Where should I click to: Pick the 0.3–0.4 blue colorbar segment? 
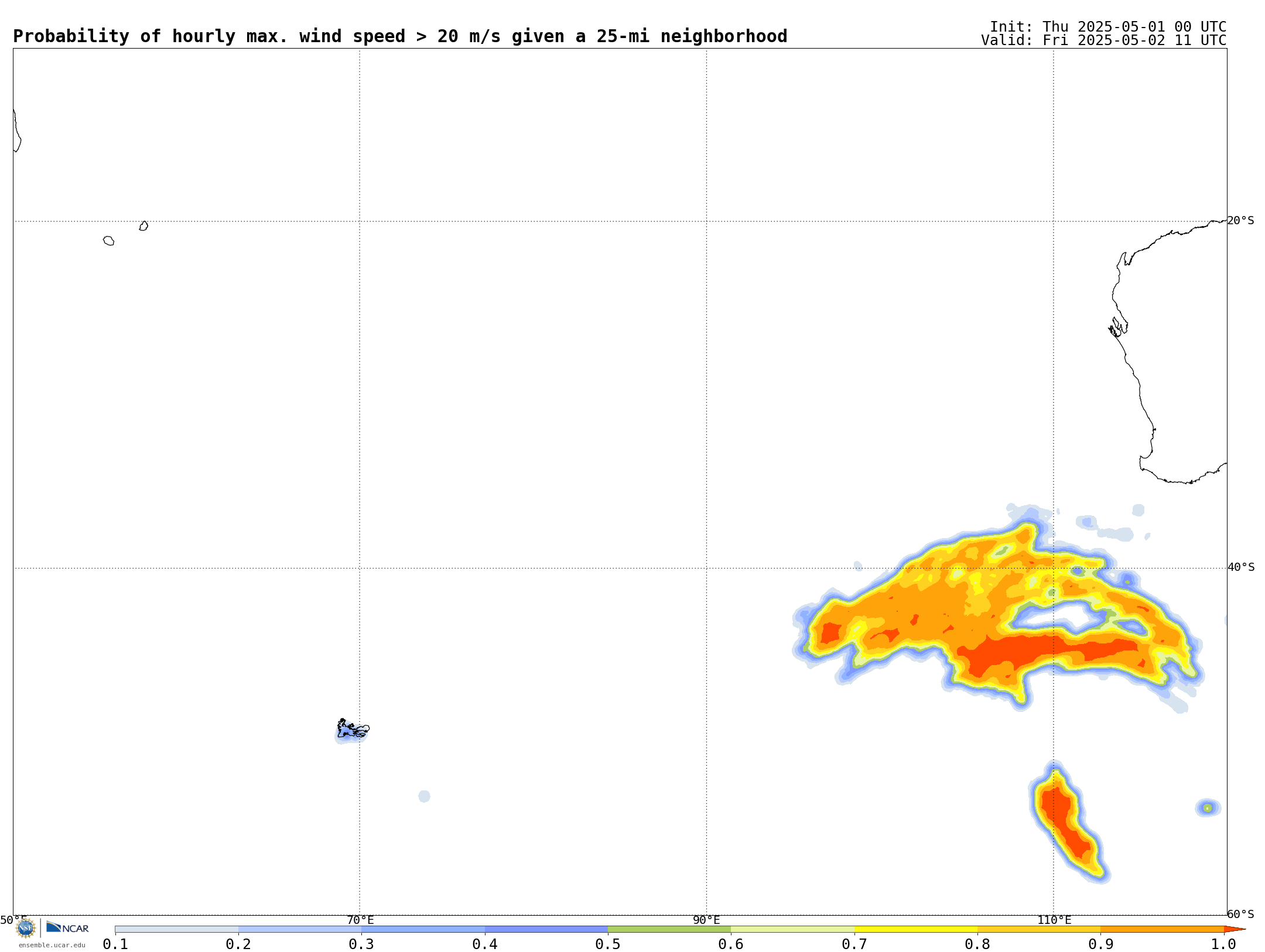point(423,929)
